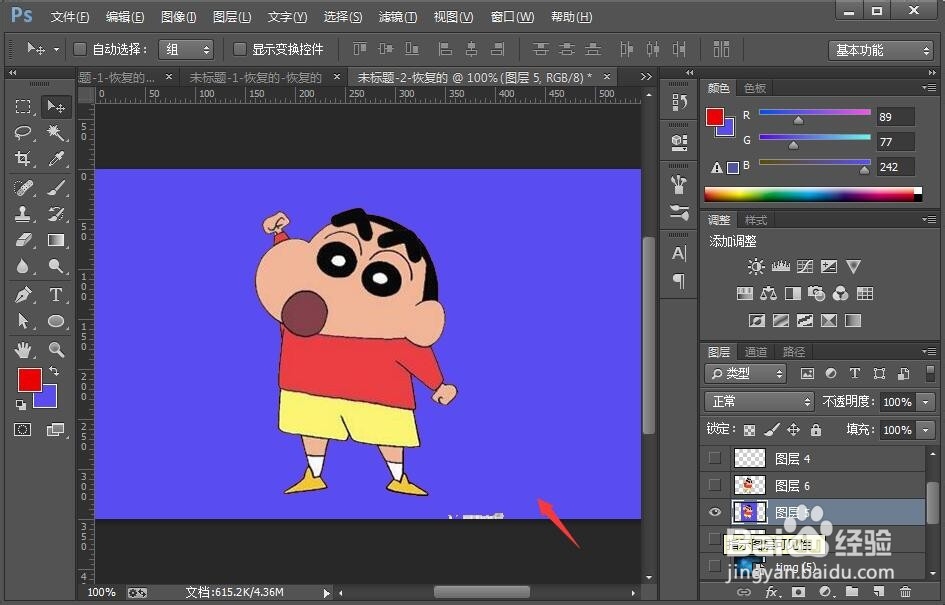The image size is (945, 605).
Task: Select the Ellipse shape tool
Action: [x=56, y=321]
